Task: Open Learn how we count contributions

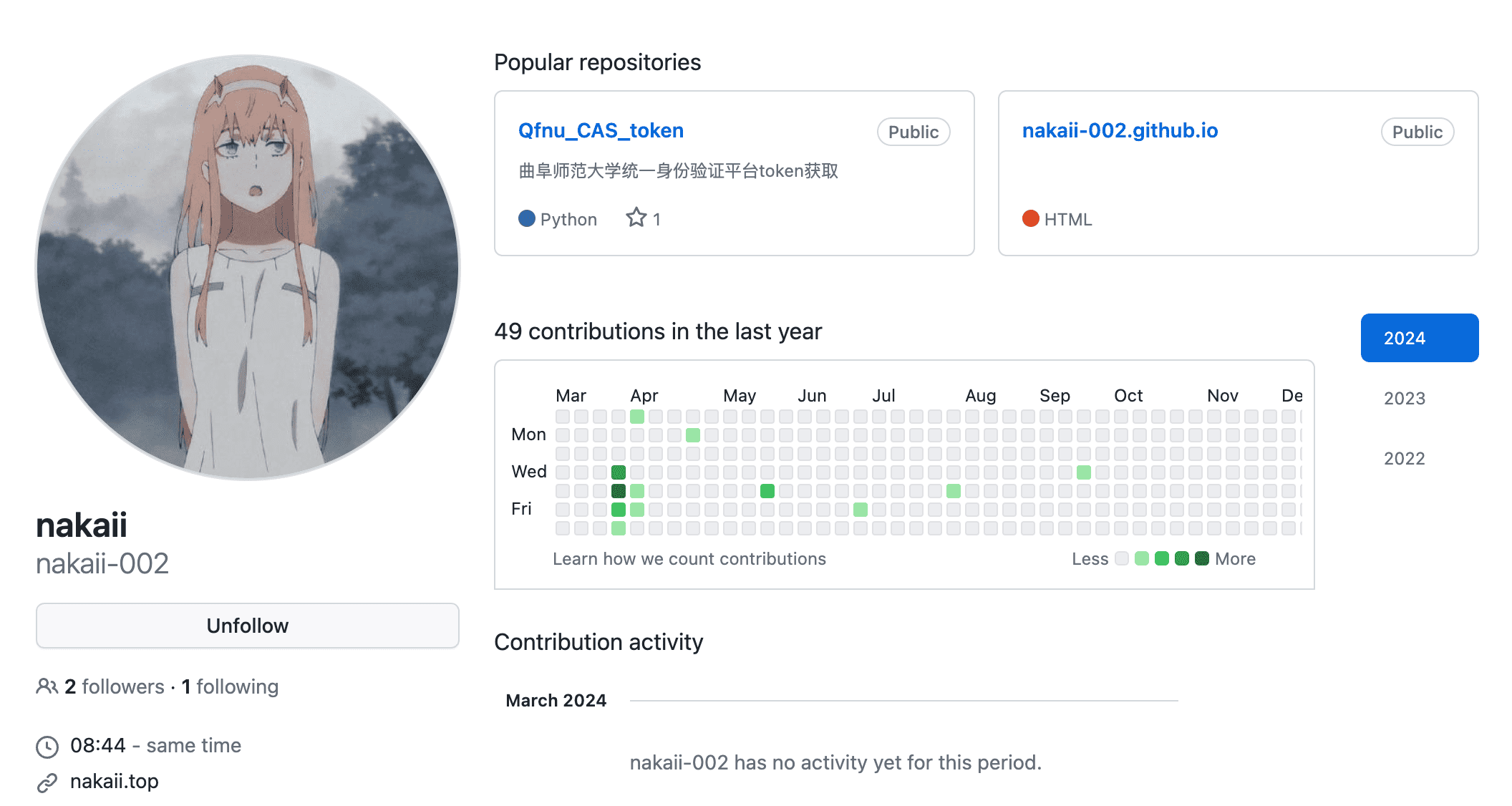Action: 689,558
